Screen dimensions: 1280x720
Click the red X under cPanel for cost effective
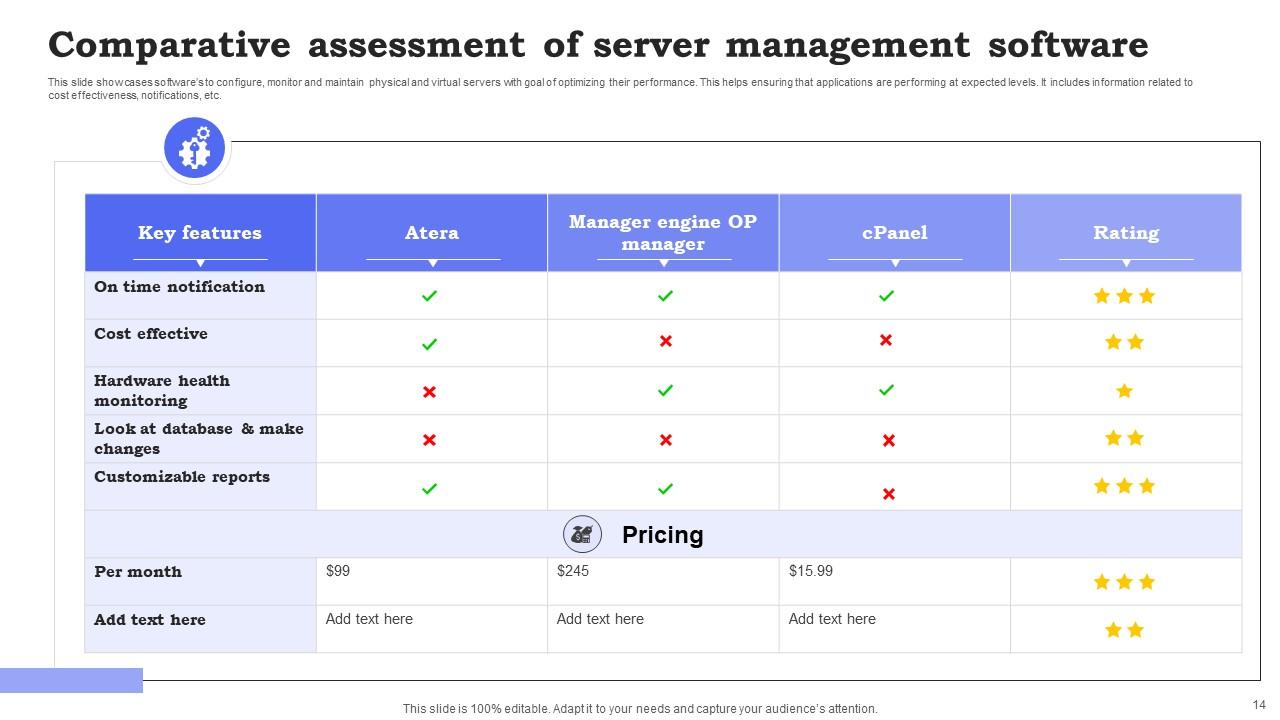click(x=885, y=340)
